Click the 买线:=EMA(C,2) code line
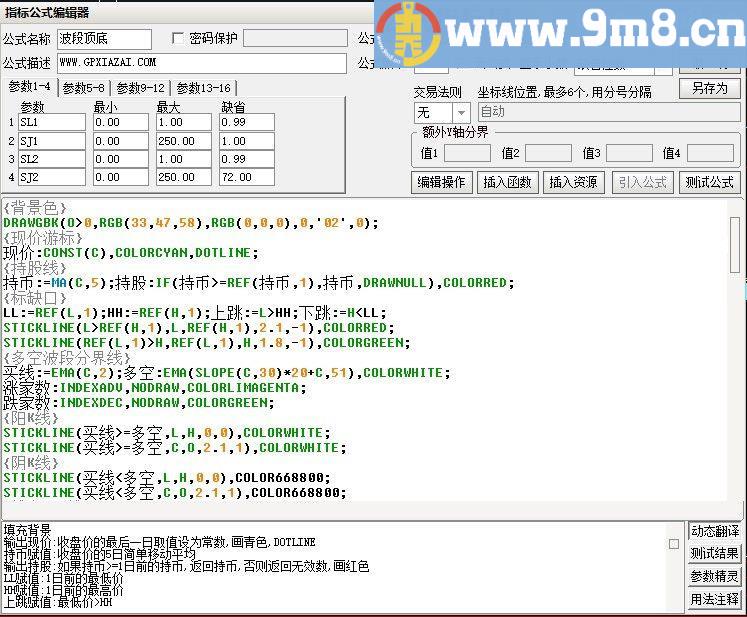Screen dimensions: 747x617 coord(226,373)
